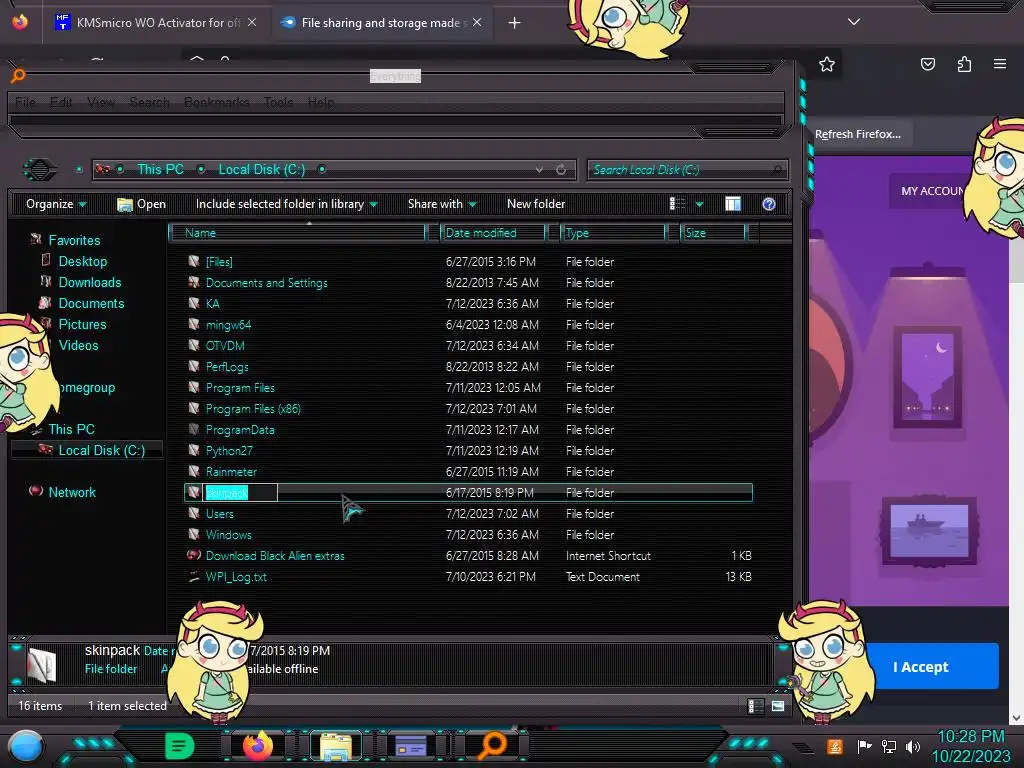Bookmark page with Firefox star icon
This screenshot has height=768, width=1024.
click(827, 64)
